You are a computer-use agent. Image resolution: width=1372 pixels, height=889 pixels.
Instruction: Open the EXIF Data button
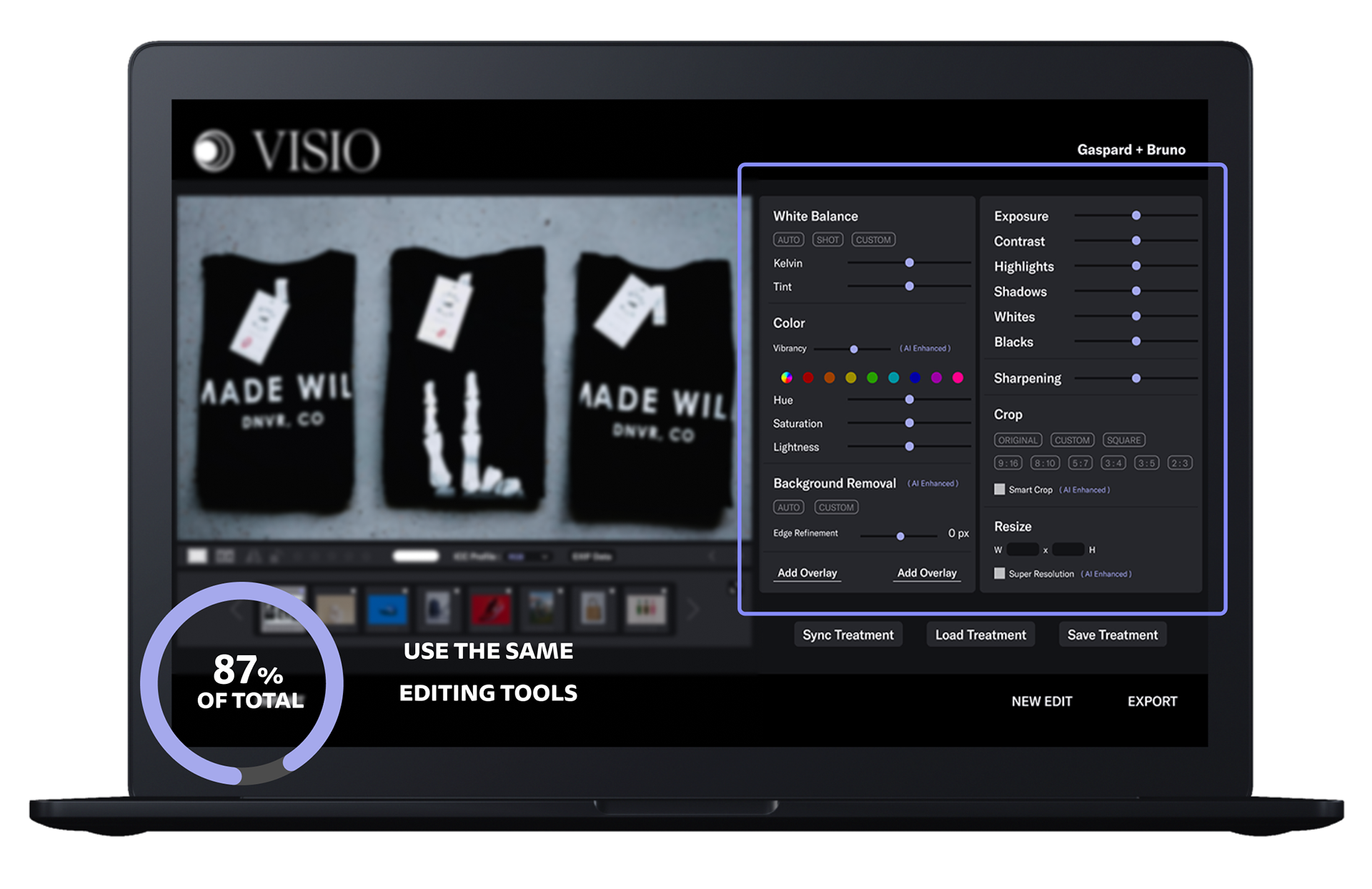point(592,557)
